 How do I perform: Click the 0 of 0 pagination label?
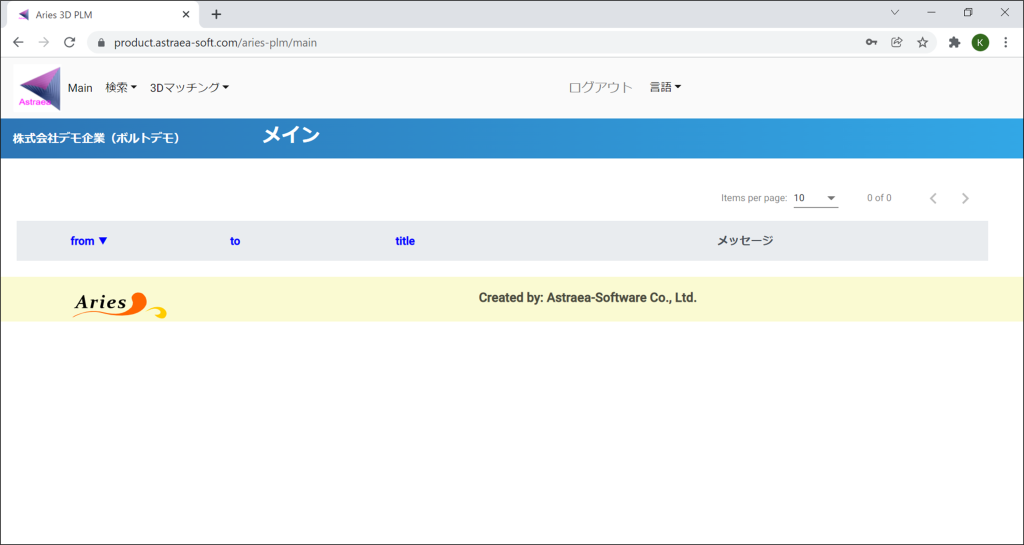(x=879, y=198)
